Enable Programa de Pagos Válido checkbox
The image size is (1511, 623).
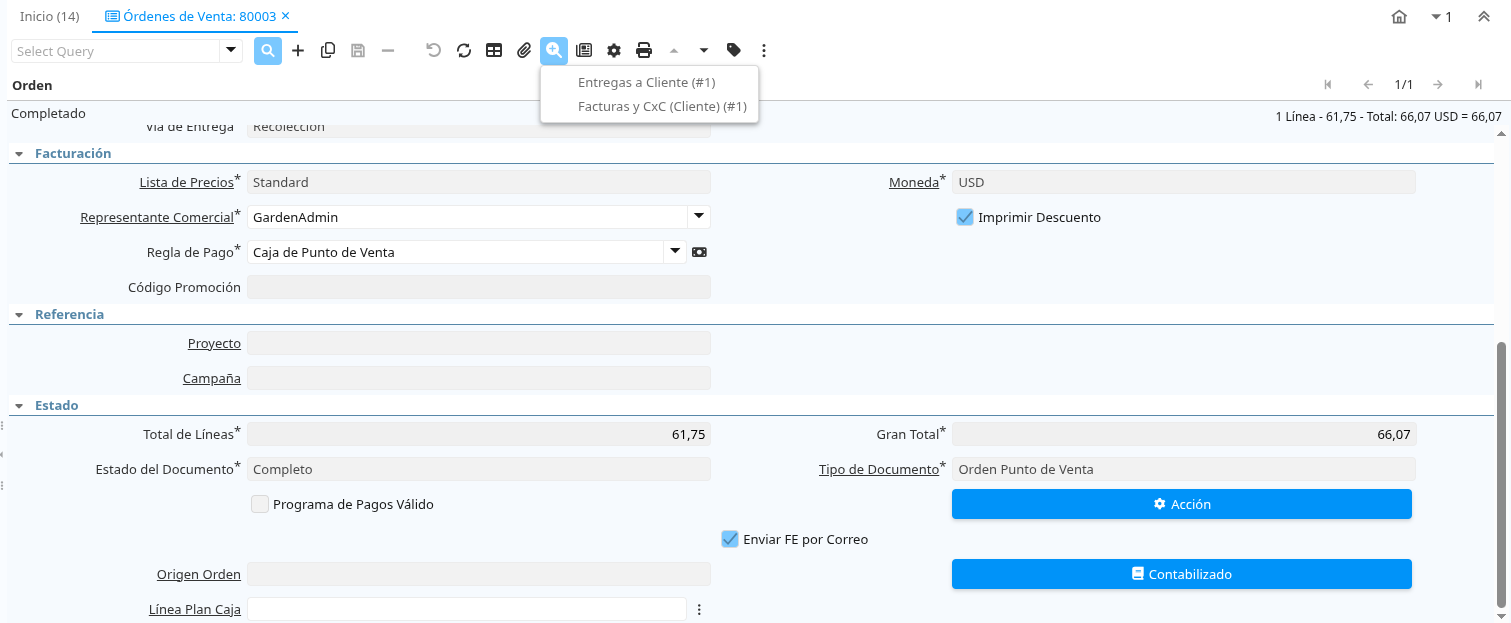pyautogui.click(x=260, y=504)
